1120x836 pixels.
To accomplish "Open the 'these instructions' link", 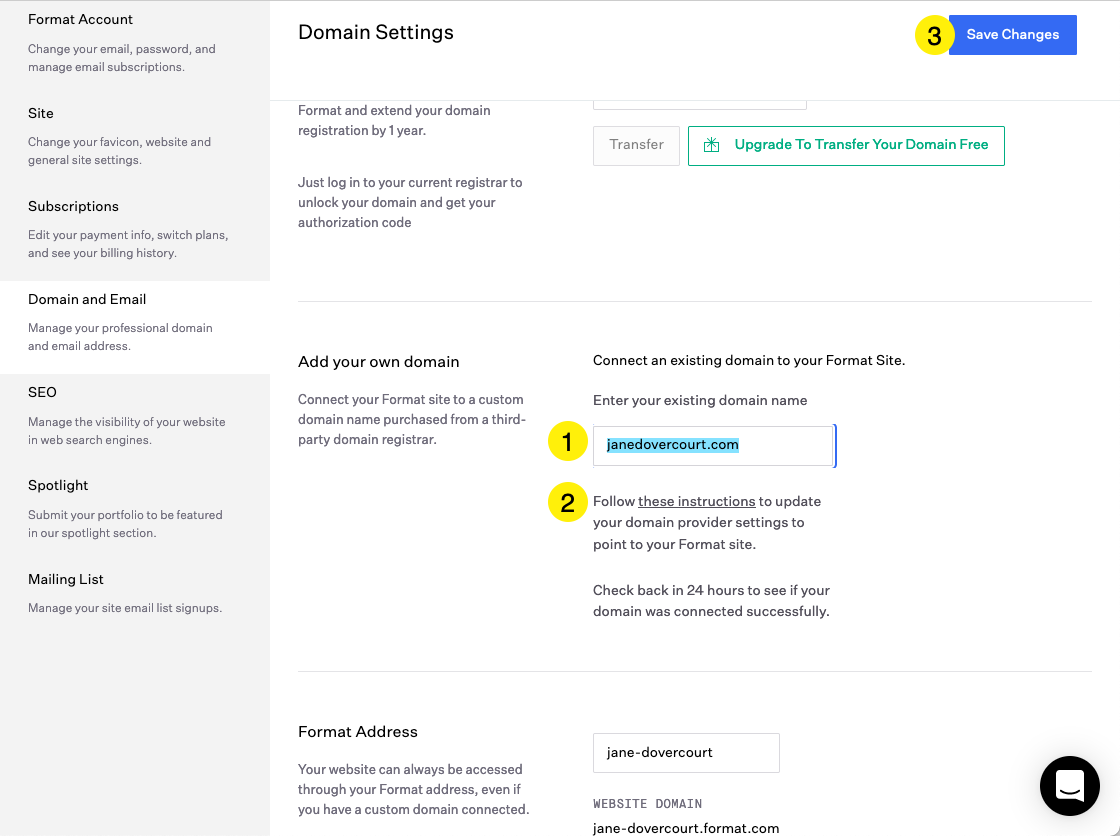I will pyautogui.click(x=696, y=502).
